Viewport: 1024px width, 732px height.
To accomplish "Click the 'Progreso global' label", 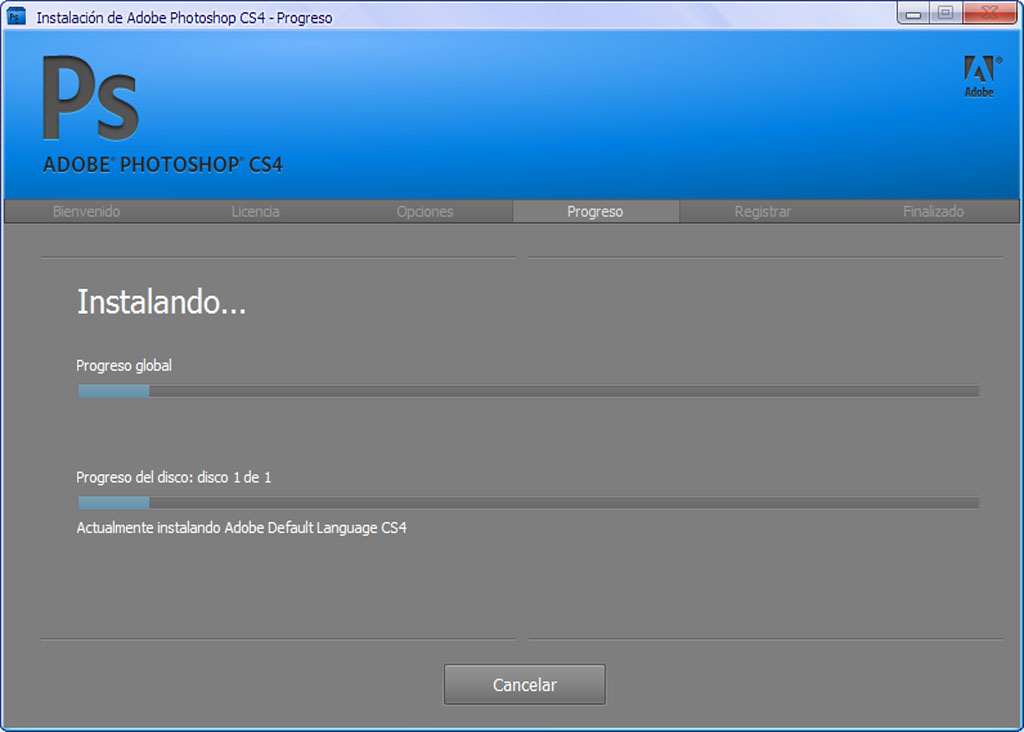I will point(124,366).
